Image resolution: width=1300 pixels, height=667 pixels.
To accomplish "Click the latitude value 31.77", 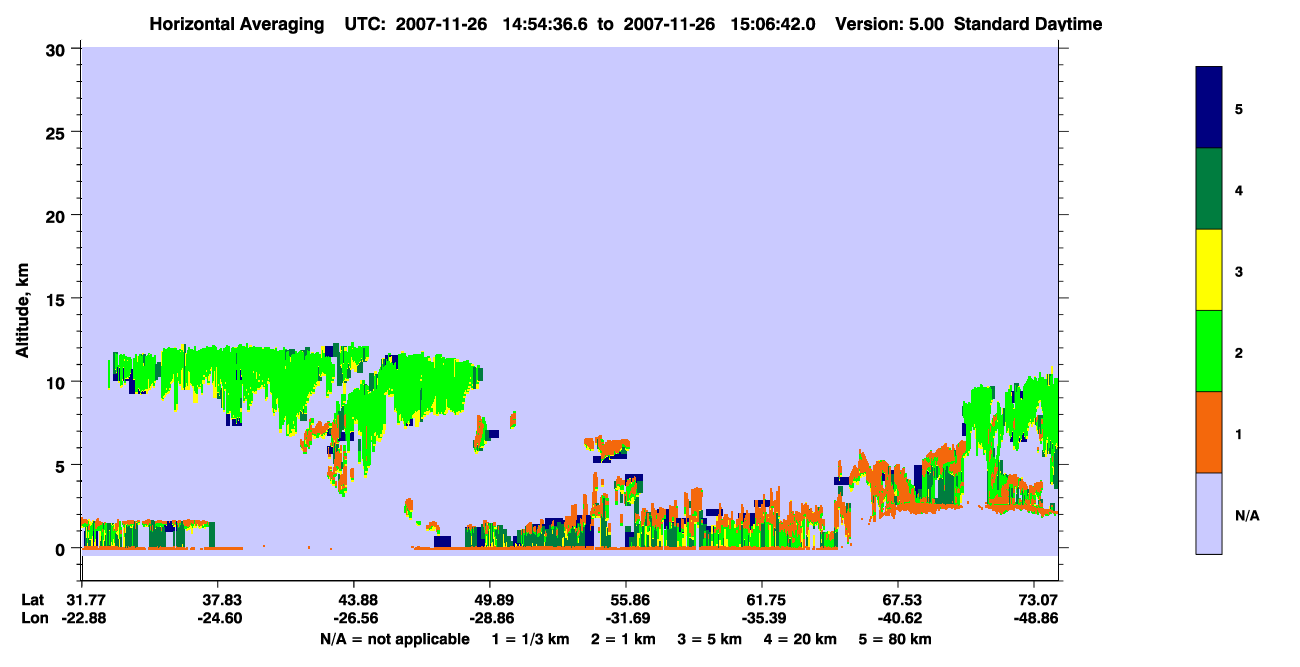I will (85, 600).
